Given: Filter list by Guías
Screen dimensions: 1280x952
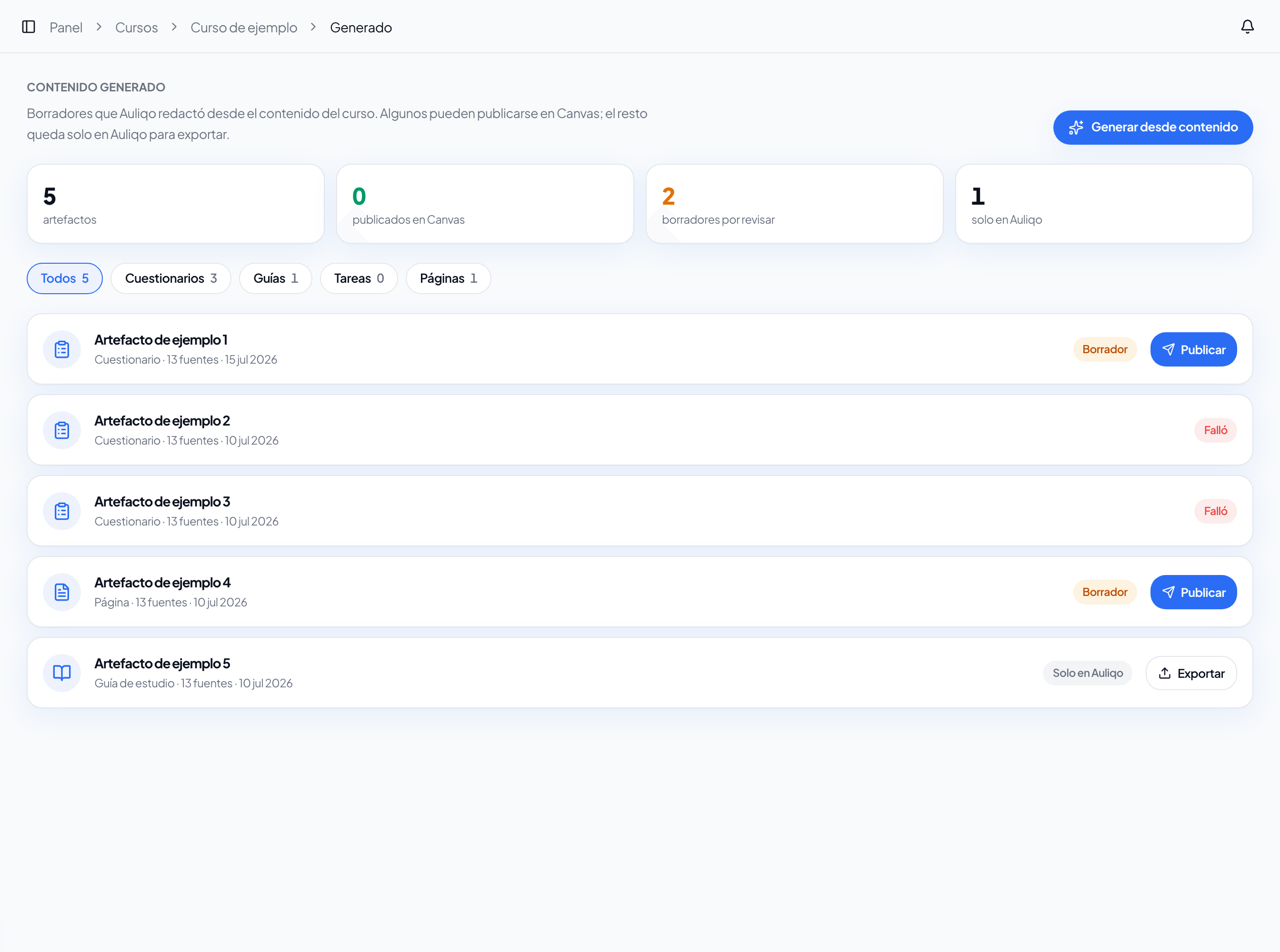Looking at the screenshot, I should 276,278.
